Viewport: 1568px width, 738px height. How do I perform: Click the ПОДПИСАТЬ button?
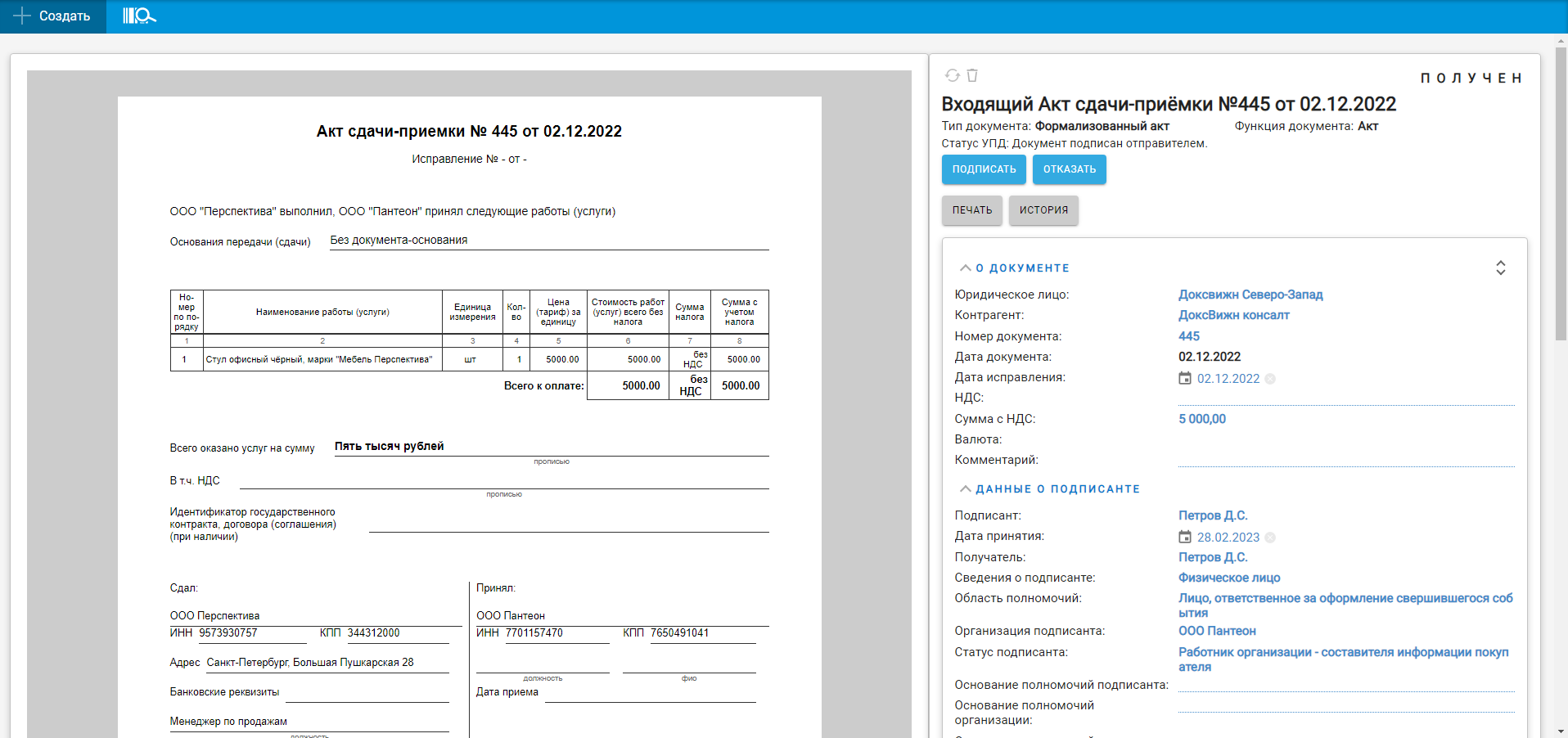[x=984, y=169]
